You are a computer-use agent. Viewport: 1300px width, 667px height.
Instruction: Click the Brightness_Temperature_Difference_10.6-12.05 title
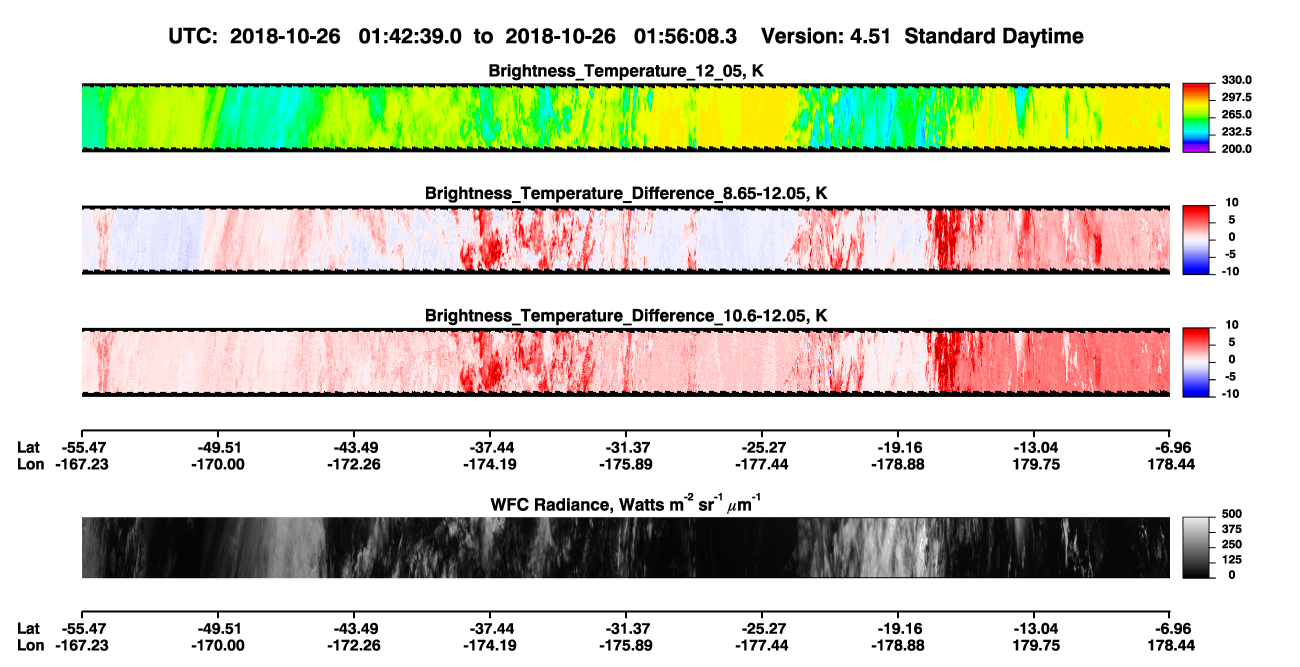625,316
